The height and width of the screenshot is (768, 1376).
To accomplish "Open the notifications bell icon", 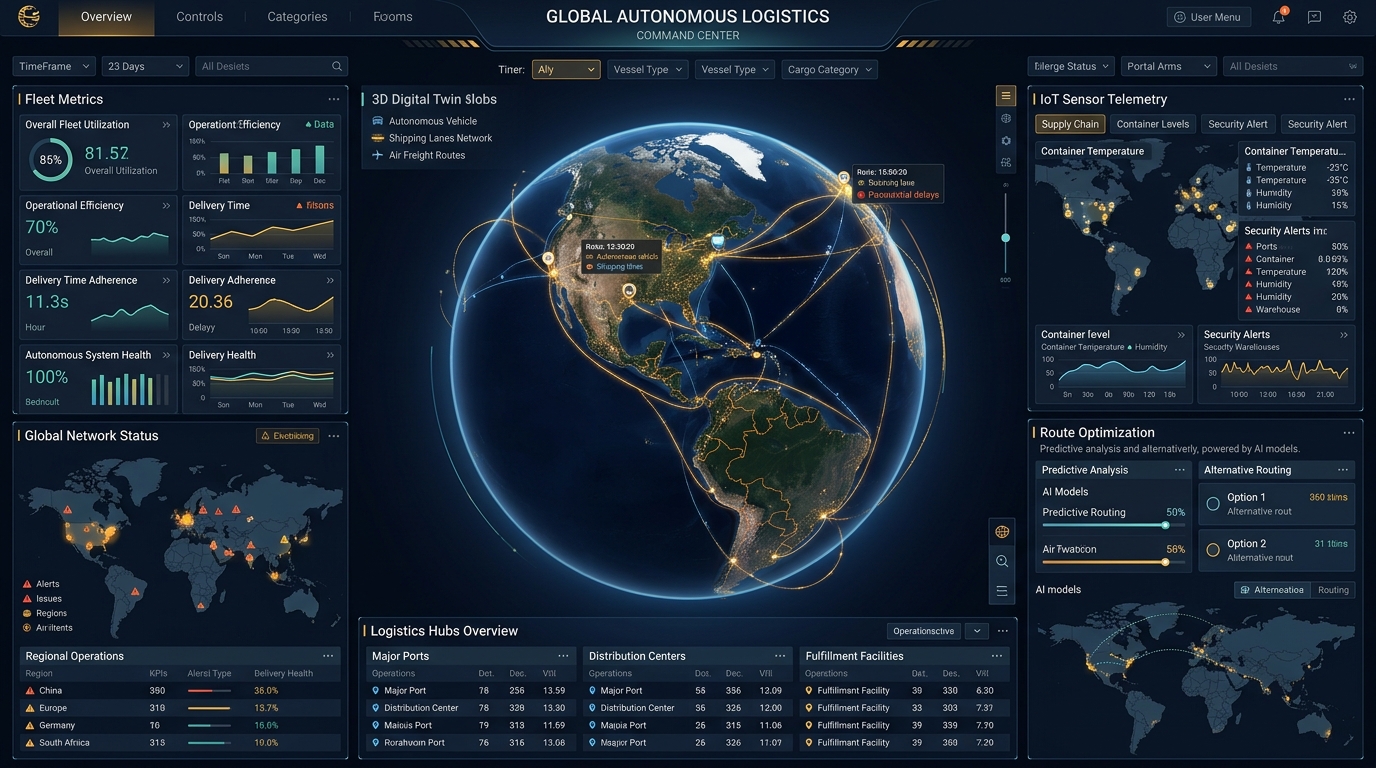I will 1279,17.
